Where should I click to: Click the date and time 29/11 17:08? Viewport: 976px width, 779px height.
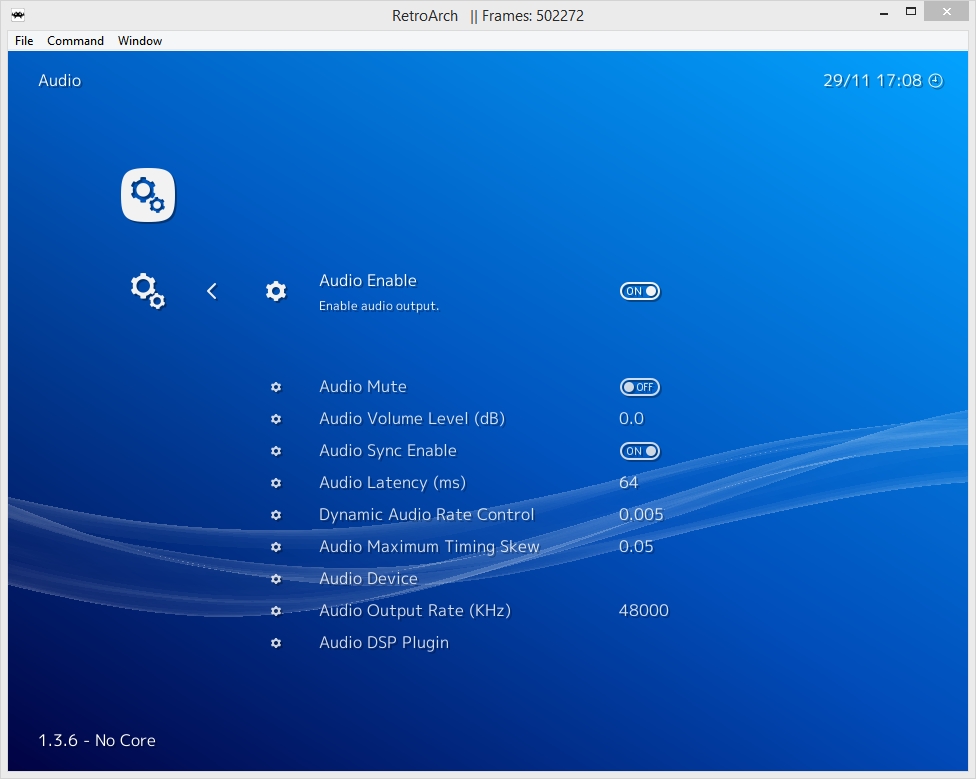tap(872, 81)
